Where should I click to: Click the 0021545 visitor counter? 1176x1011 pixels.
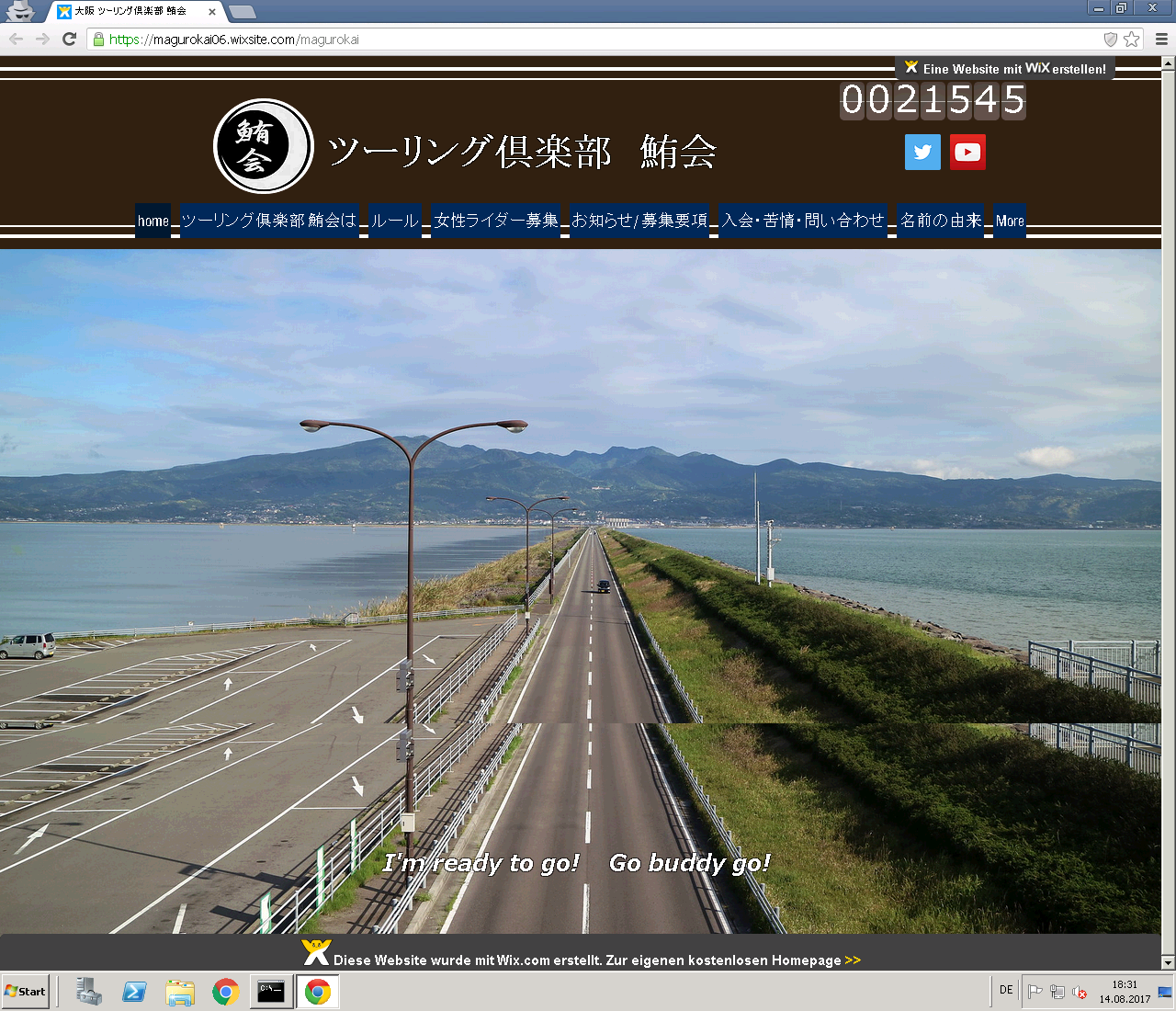[933, 100]
